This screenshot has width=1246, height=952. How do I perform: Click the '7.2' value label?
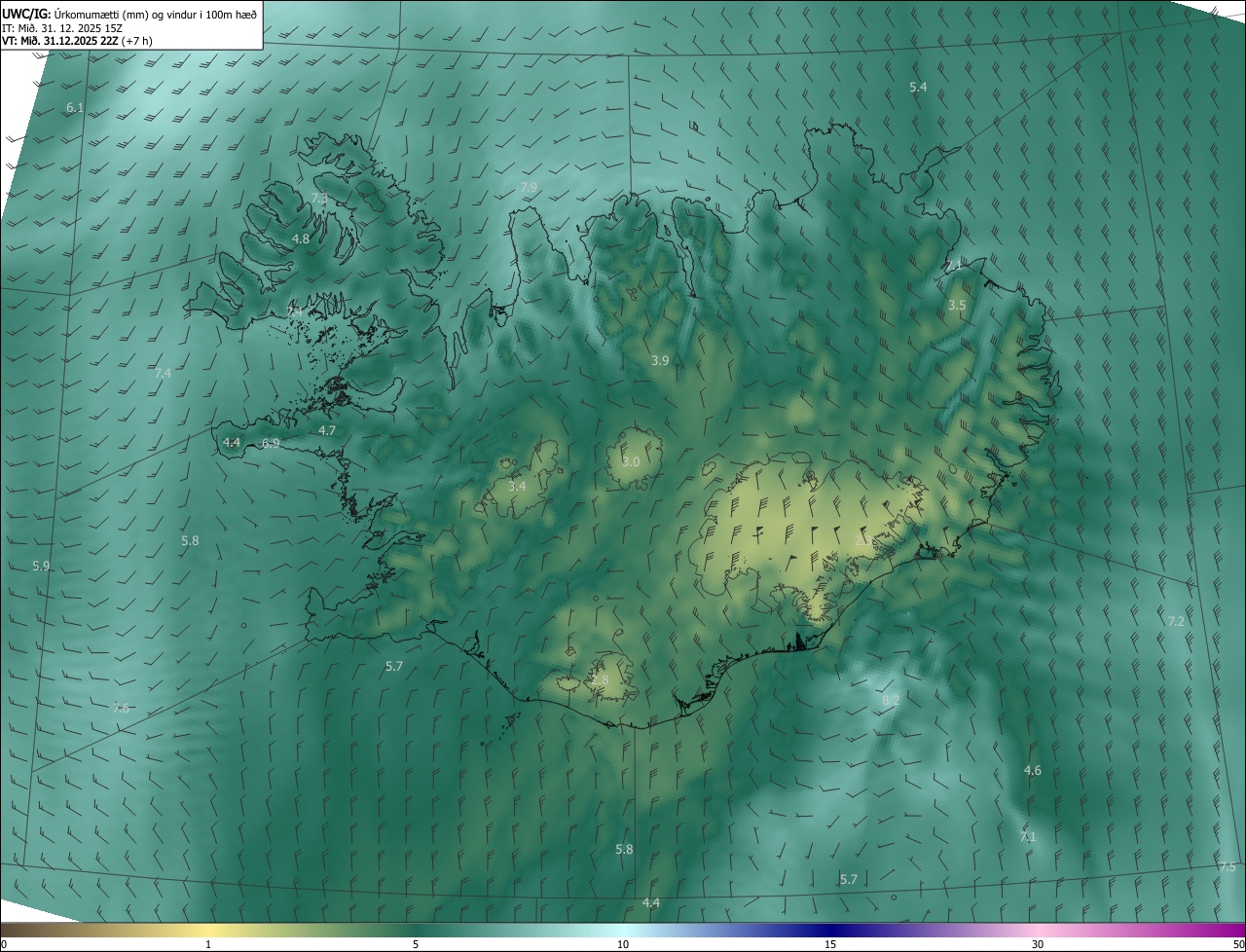coord(1176,622)
